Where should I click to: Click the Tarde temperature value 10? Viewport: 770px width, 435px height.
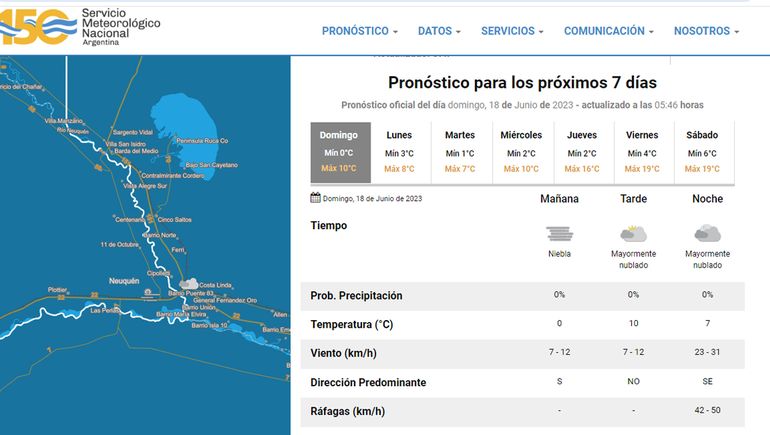pyautogui.click(x=633, y=323)
